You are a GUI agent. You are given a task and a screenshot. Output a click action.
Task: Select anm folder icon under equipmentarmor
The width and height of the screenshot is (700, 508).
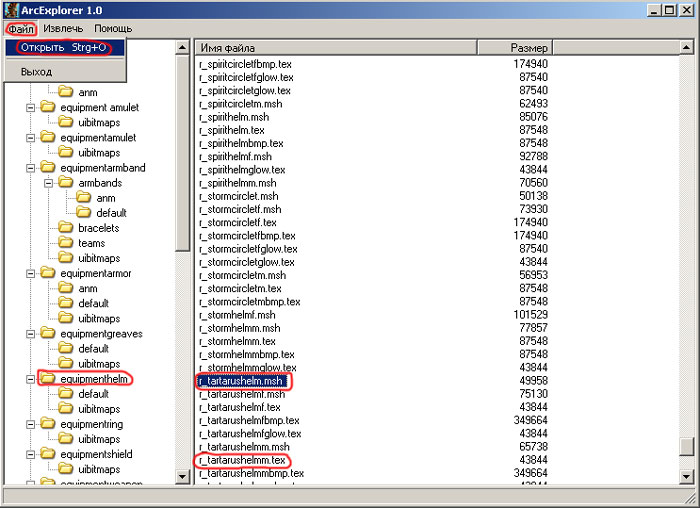point(66,288)
